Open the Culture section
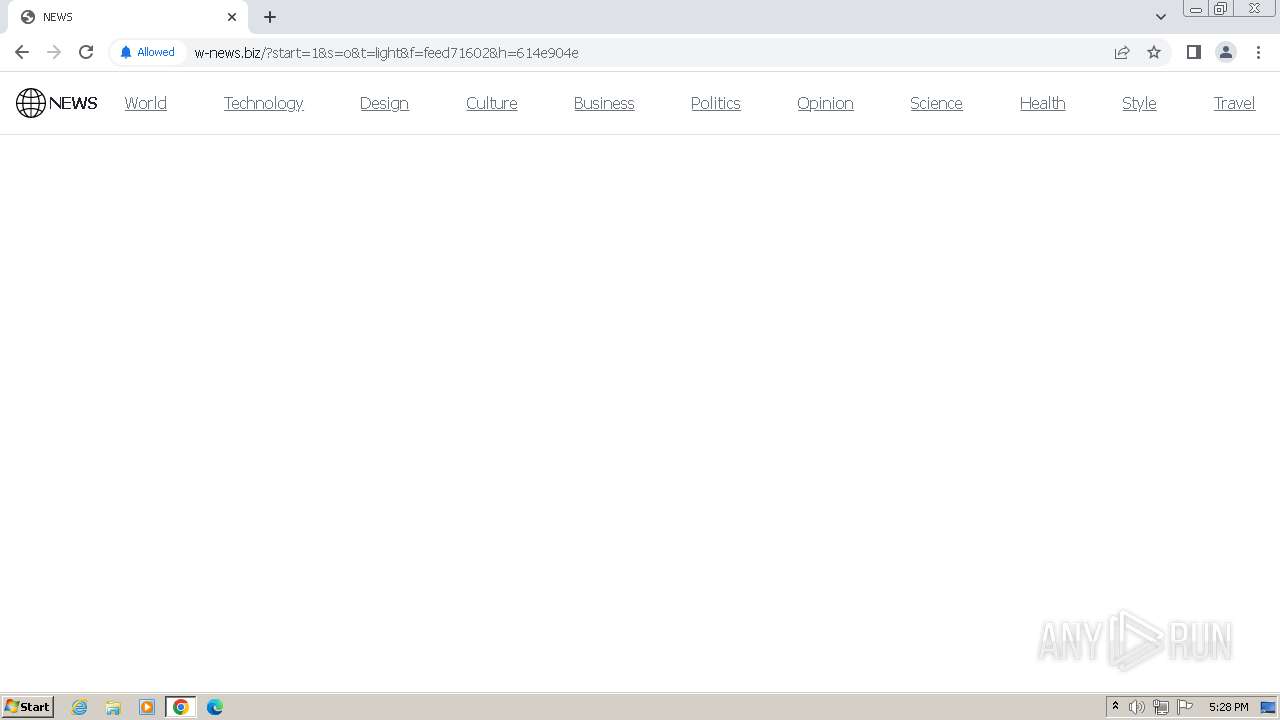Image resolution: width=1280 pixels, height=720 pixels. click(x=491, y=103)
